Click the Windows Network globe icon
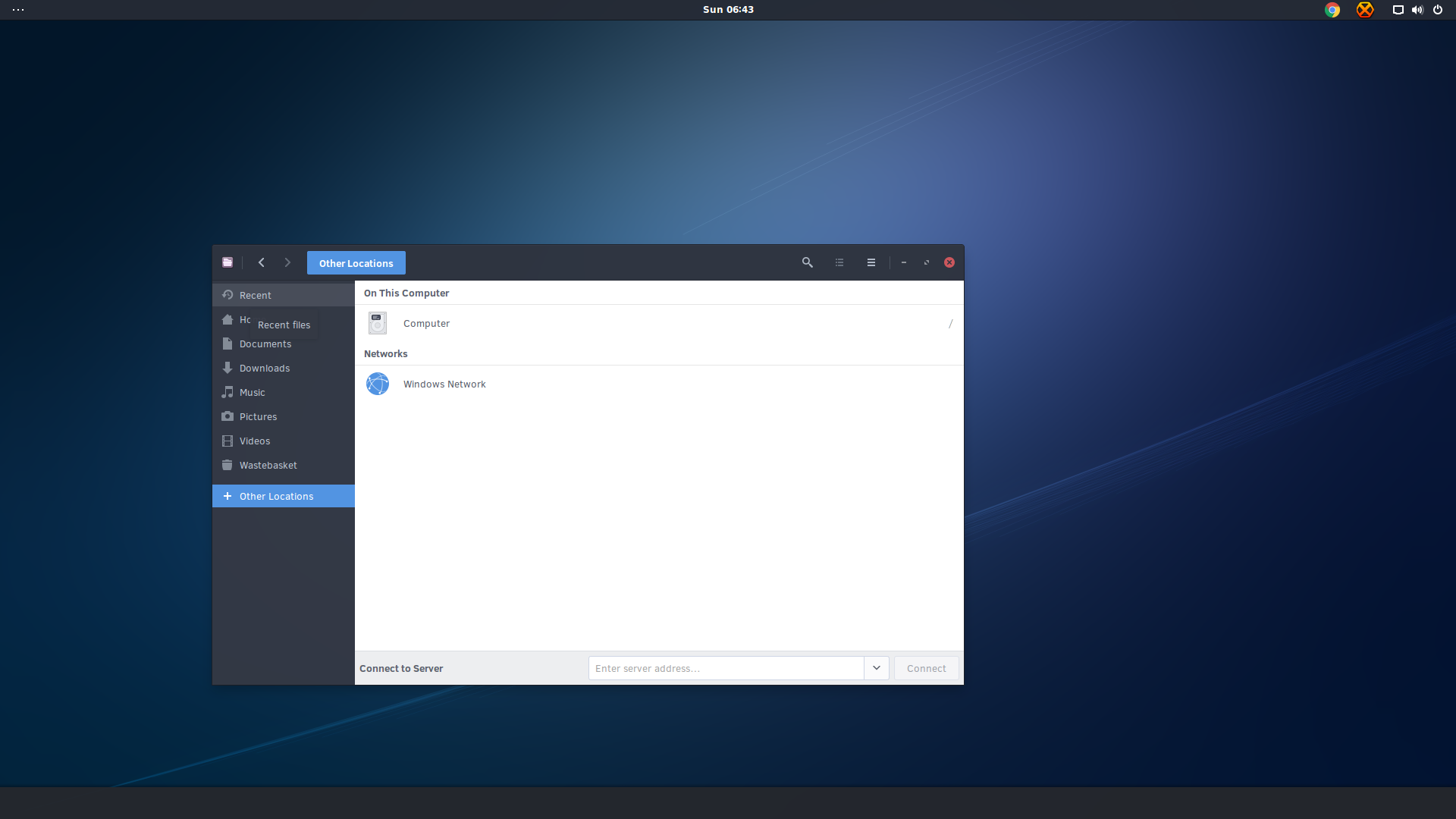This screenshot has height=819, width=1456. [x=378, y=384]
